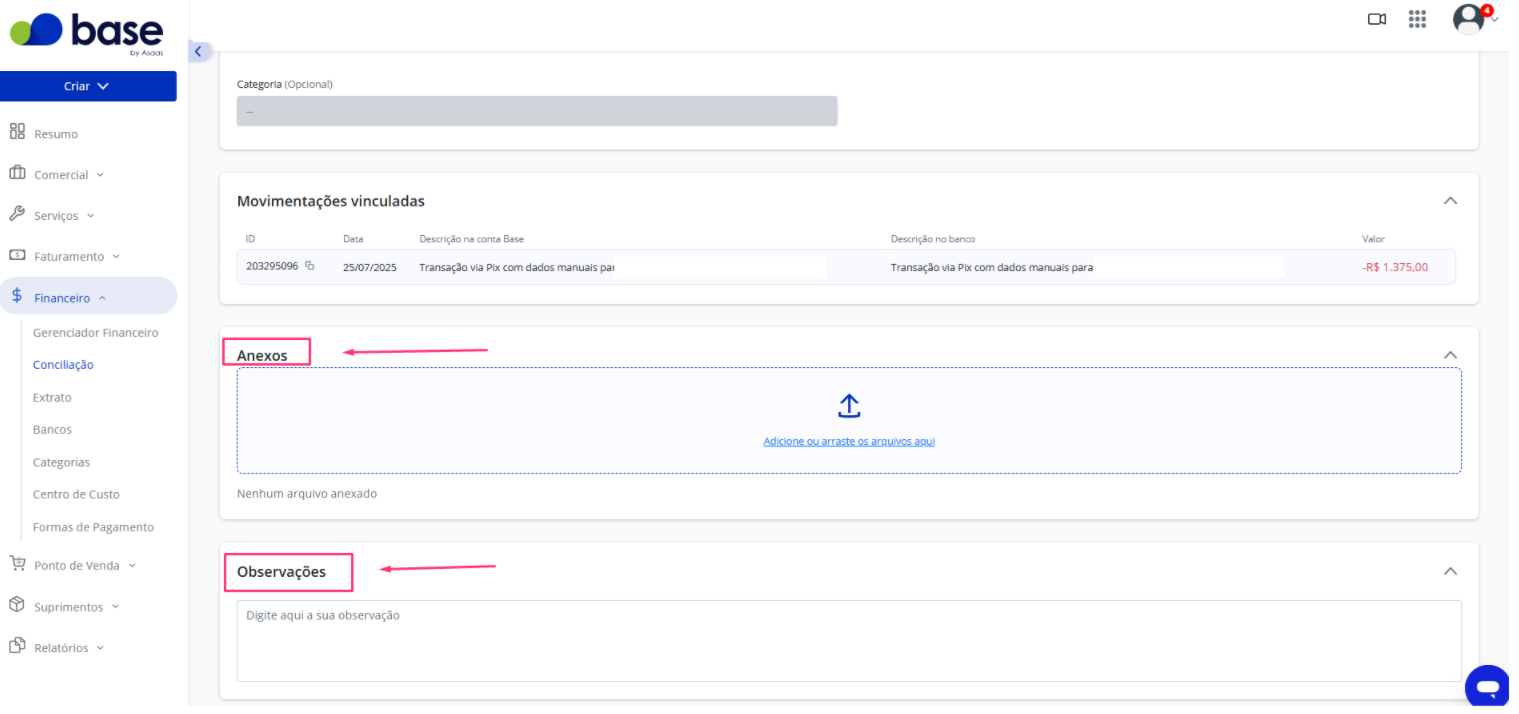Copy transaction ID 203295096 with copy icon

(310, 266)
